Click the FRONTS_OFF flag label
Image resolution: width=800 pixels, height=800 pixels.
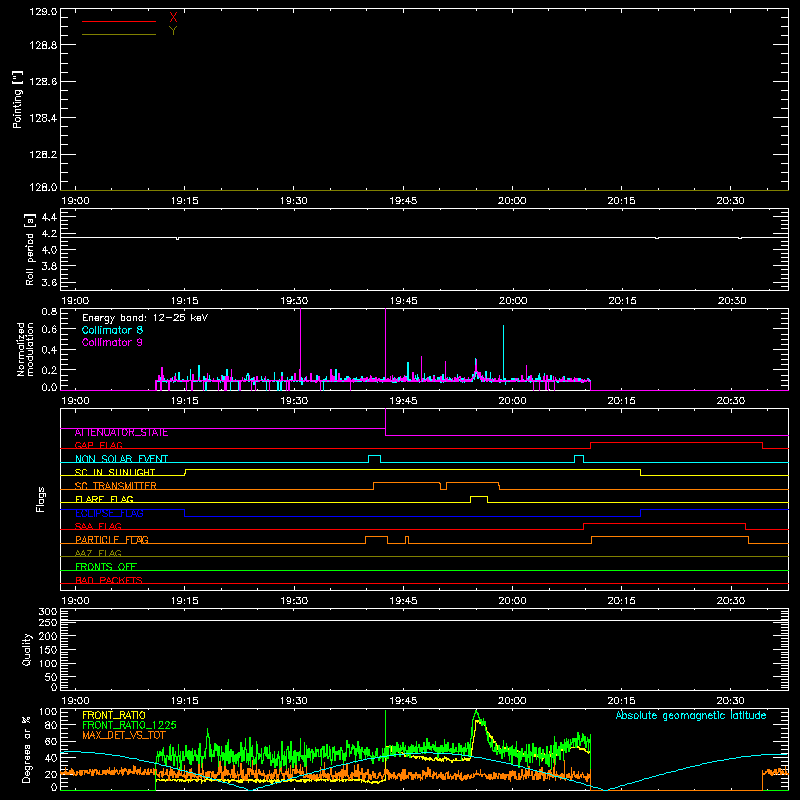tap(106, 567)
